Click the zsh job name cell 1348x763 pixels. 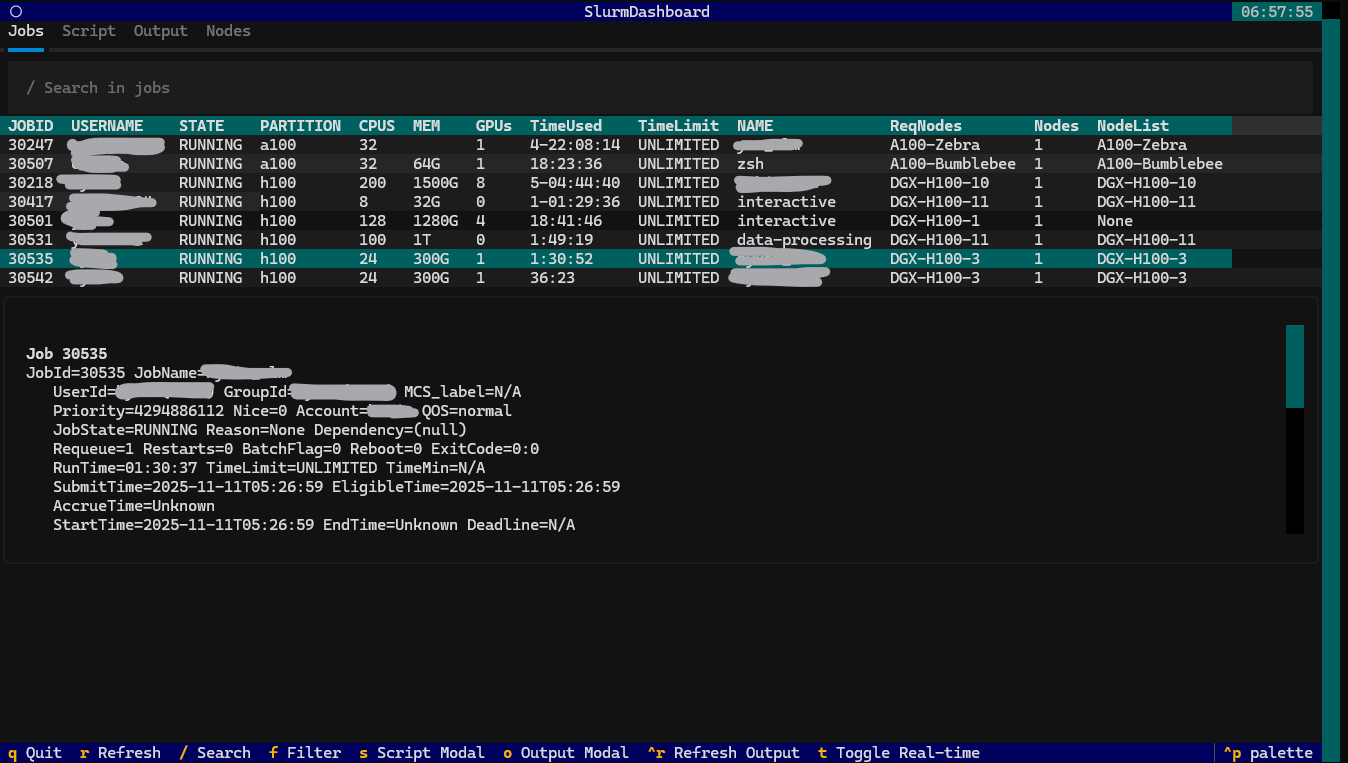point(750,164)
